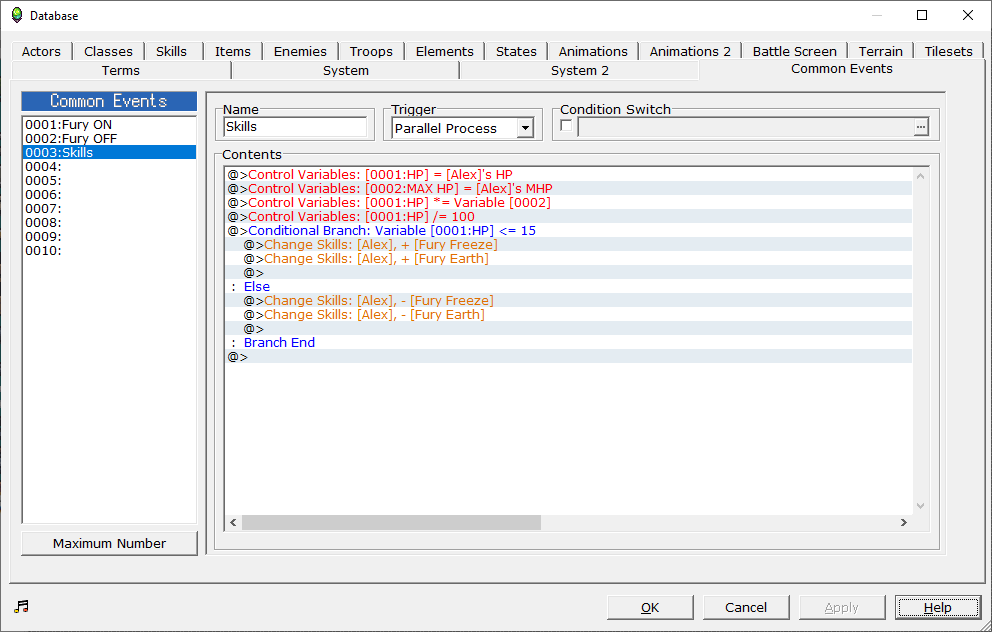Enable the Condition Switch checkbox
This screenshot has width=992, height=632.
click(566, 126)
